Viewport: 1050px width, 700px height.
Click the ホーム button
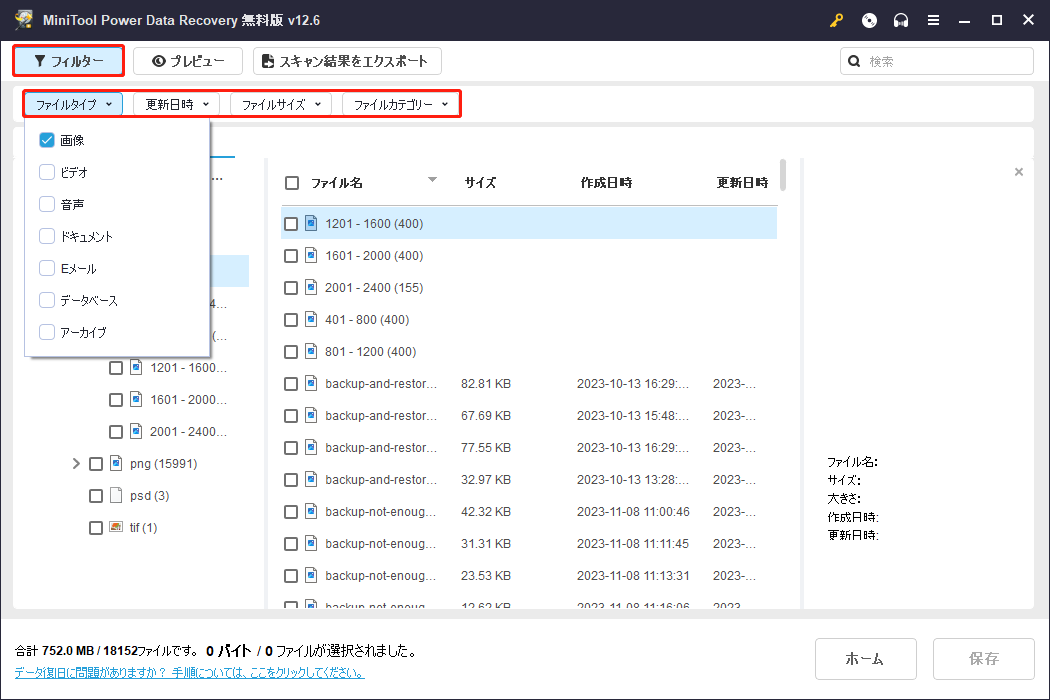[865, 658]
